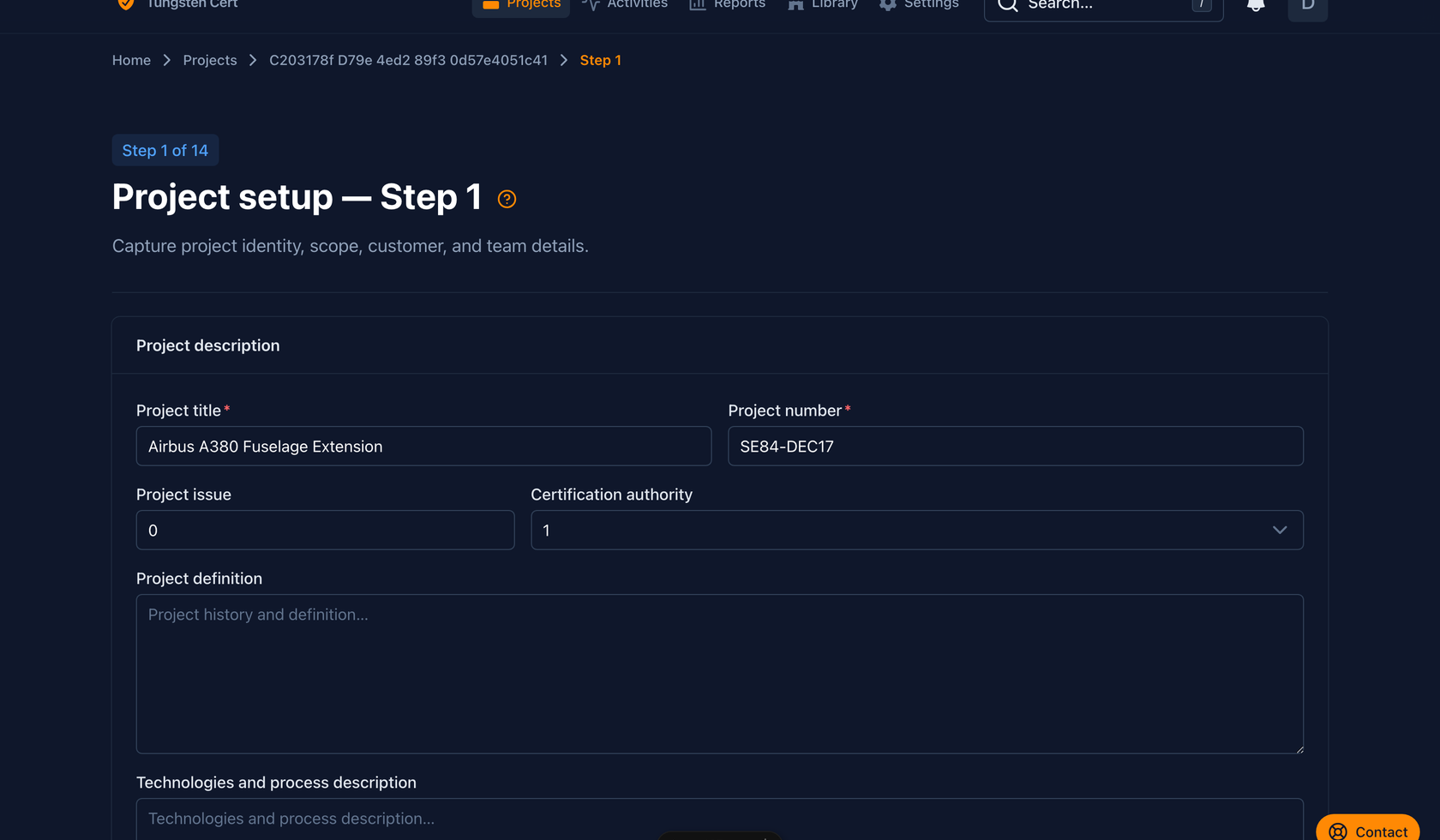Click the search magnifier icon
This screenshot has width=1440, height=840.
[x=1008, y=4]
